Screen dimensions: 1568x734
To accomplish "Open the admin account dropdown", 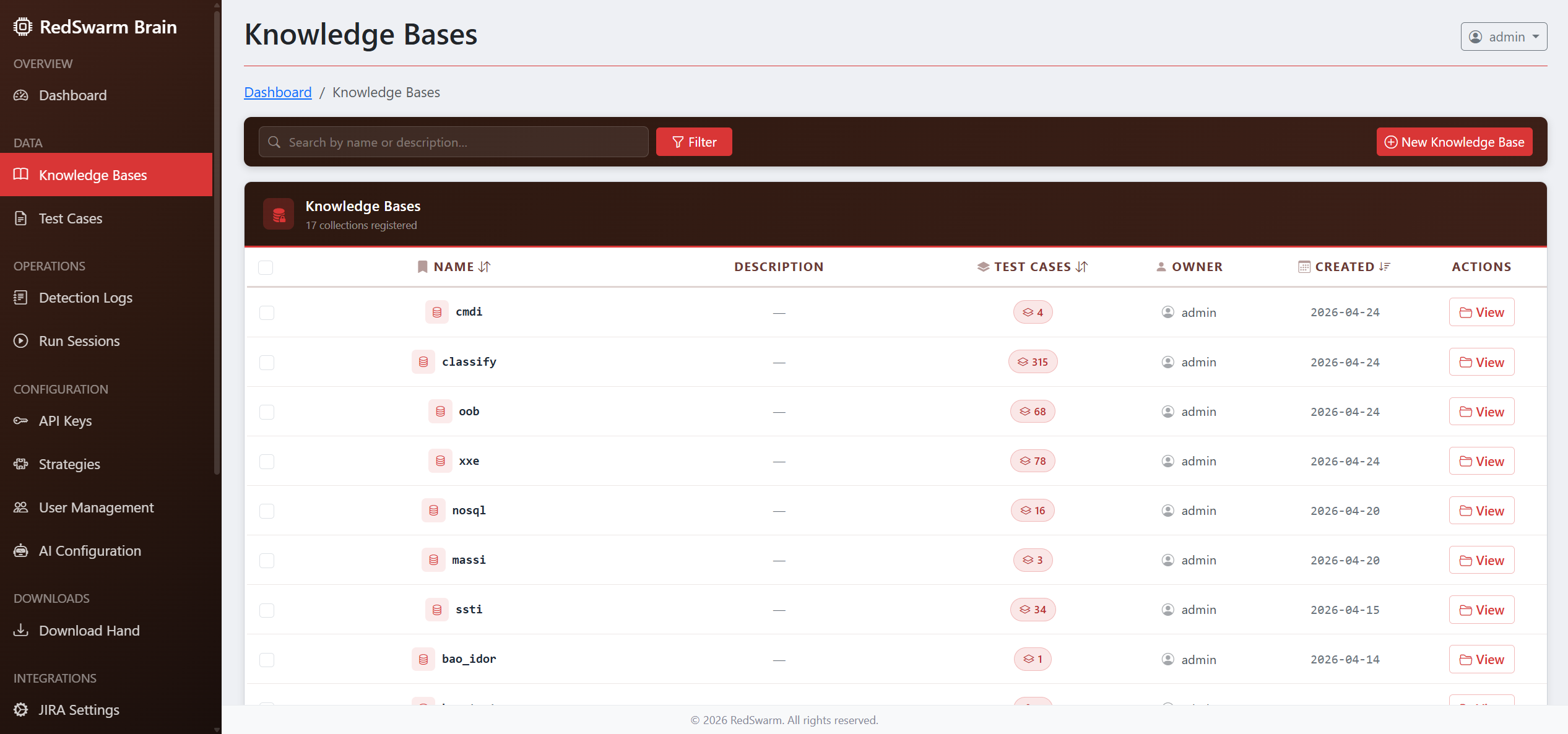I will pyautogui.click(x=1504, y=37).
